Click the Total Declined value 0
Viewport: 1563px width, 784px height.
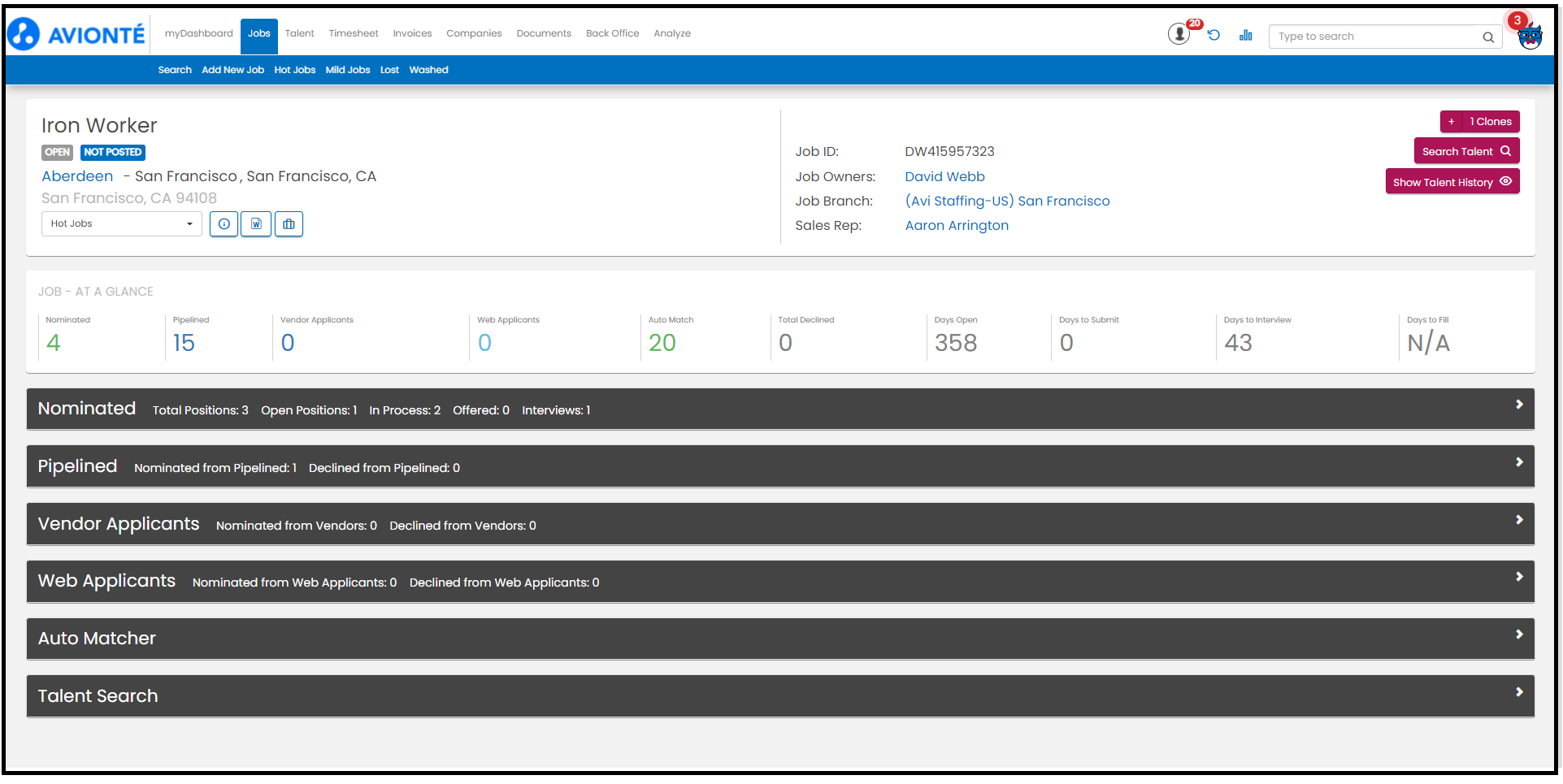785,343
